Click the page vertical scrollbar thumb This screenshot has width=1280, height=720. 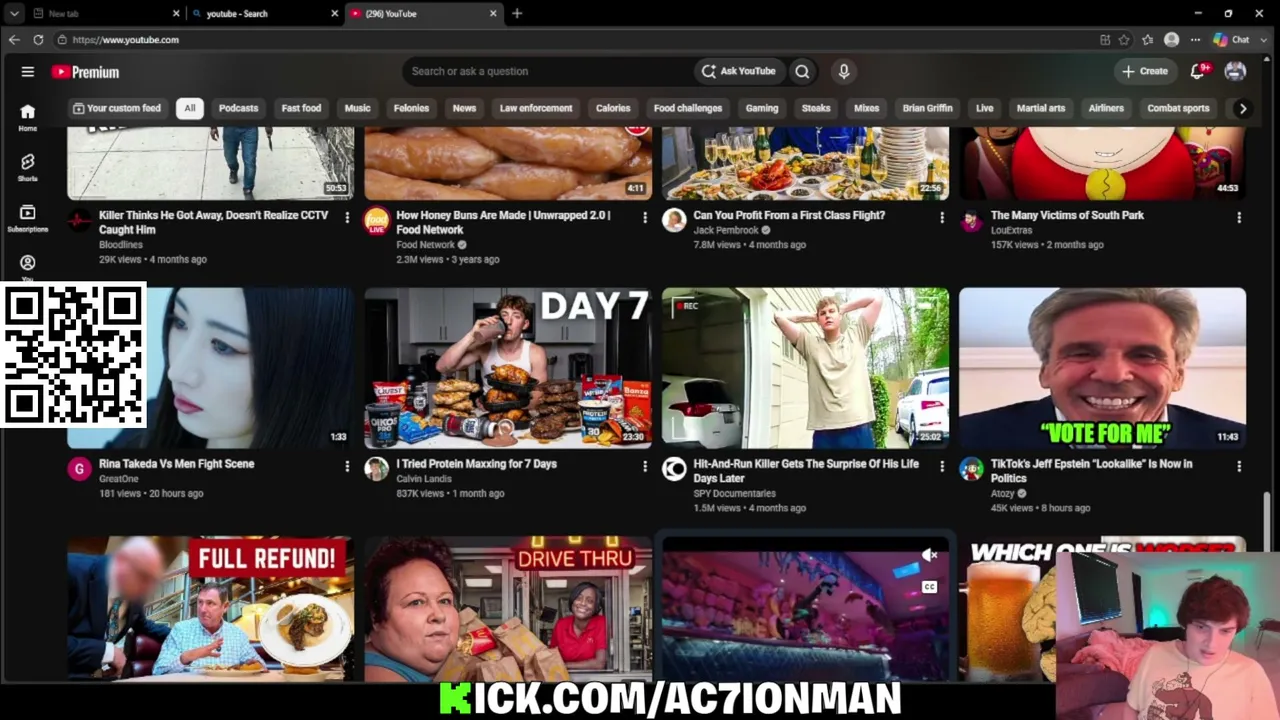pos(1268,520)
